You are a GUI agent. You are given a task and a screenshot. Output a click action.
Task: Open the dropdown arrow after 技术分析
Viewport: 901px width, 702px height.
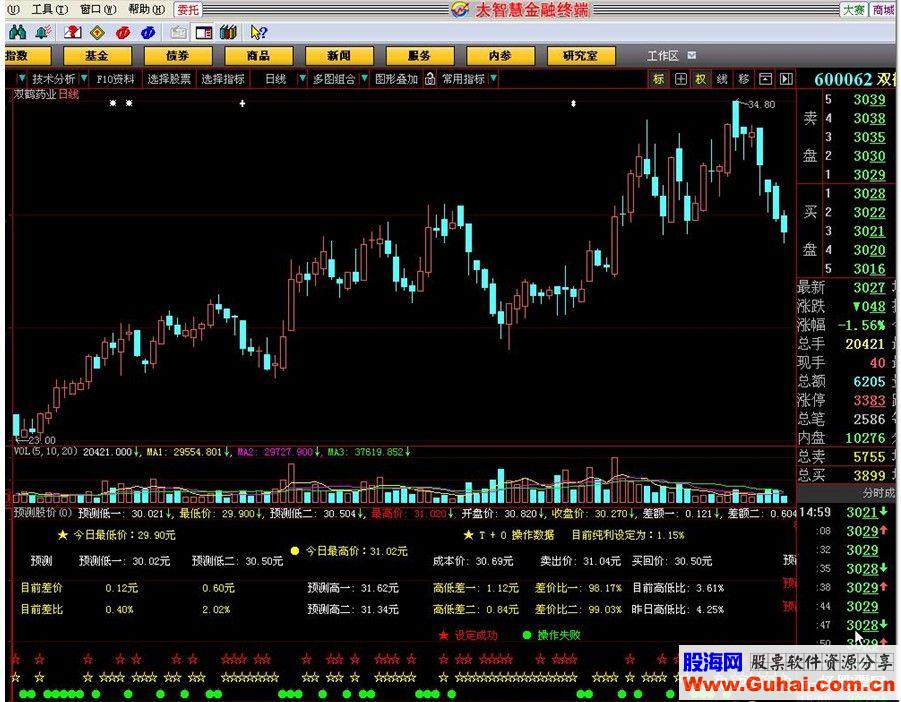84,78
